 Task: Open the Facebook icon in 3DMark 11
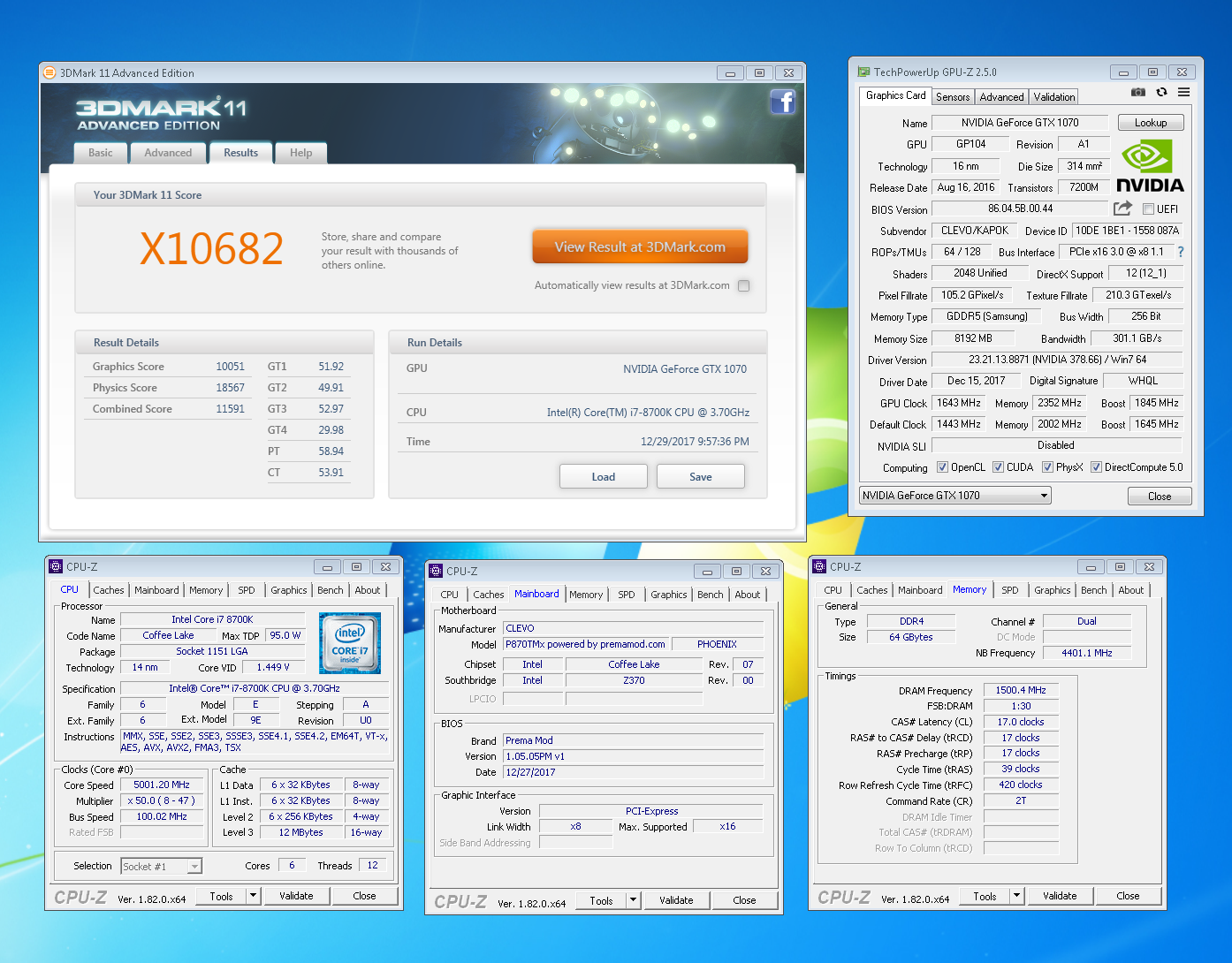click(783, 102)
